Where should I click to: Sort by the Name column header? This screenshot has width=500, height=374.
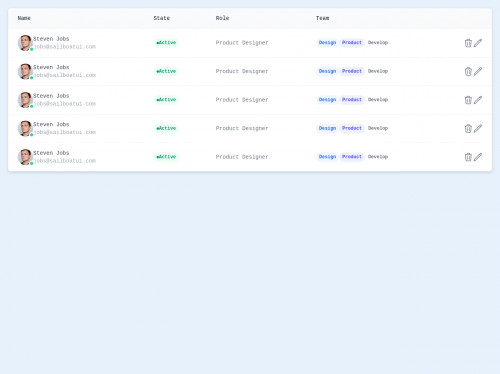(x=24, y=18)
